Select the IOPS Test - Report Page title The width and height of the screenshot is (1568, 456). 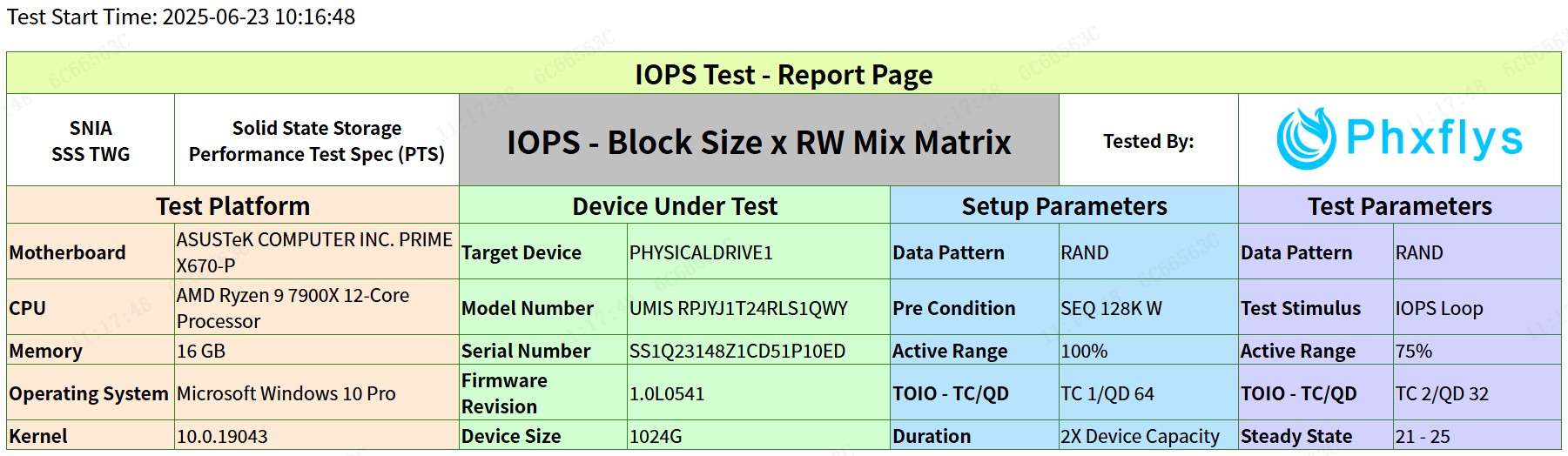pos(783,75)
